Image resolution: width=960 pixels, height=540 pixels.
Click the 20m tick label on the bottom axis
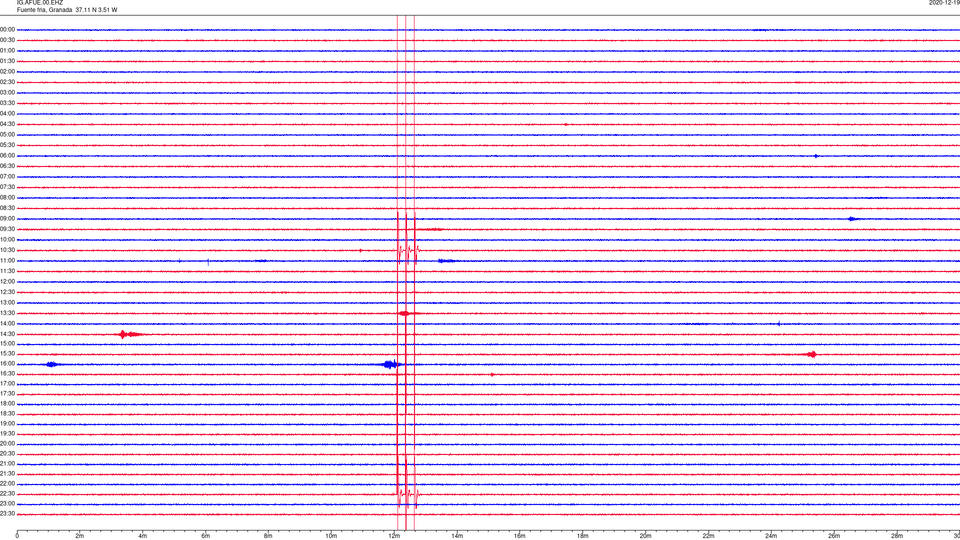click(x=646, y=536)
